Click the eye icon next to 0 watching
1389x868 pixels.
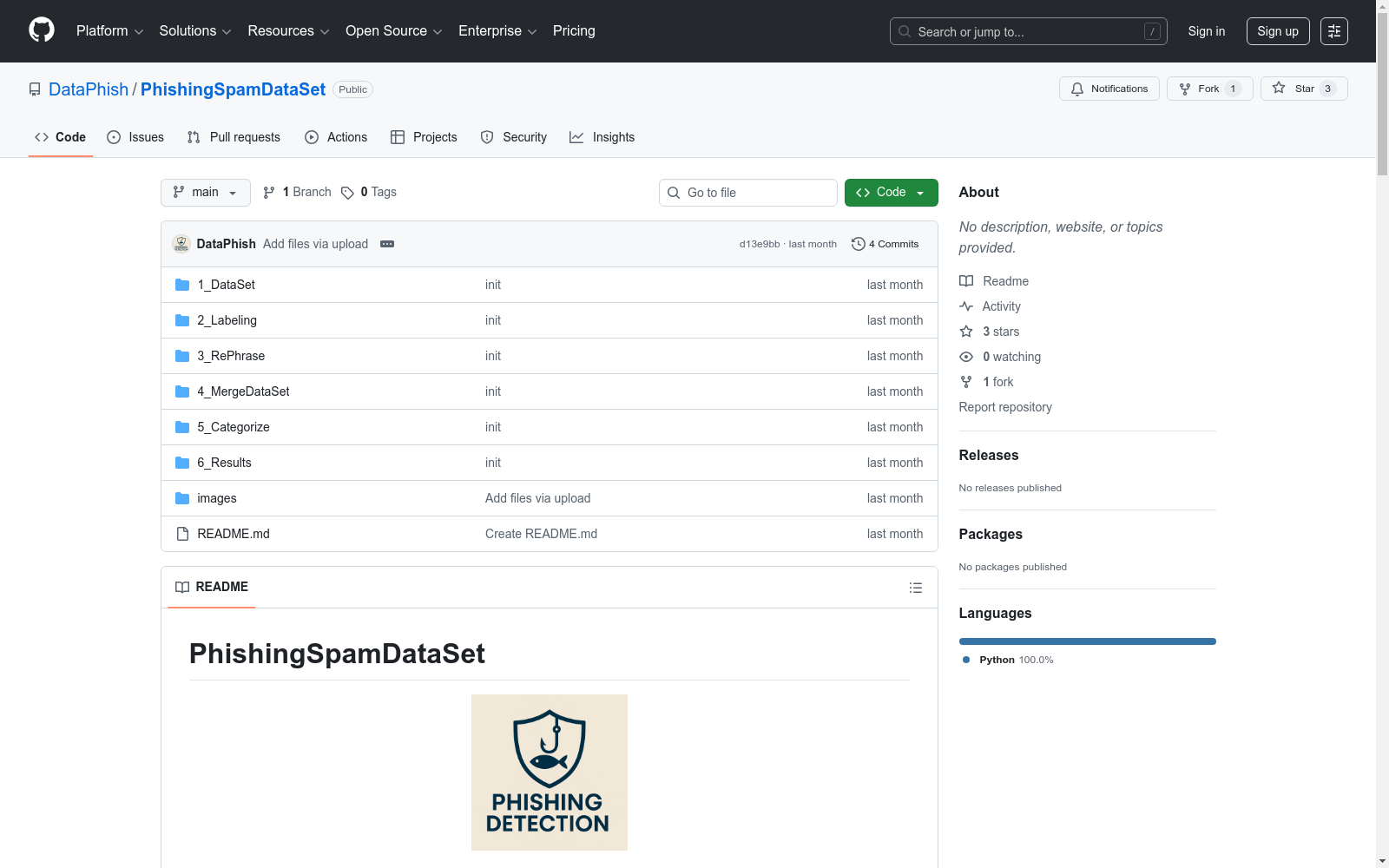pyautogui.click(x=966, y=357)
